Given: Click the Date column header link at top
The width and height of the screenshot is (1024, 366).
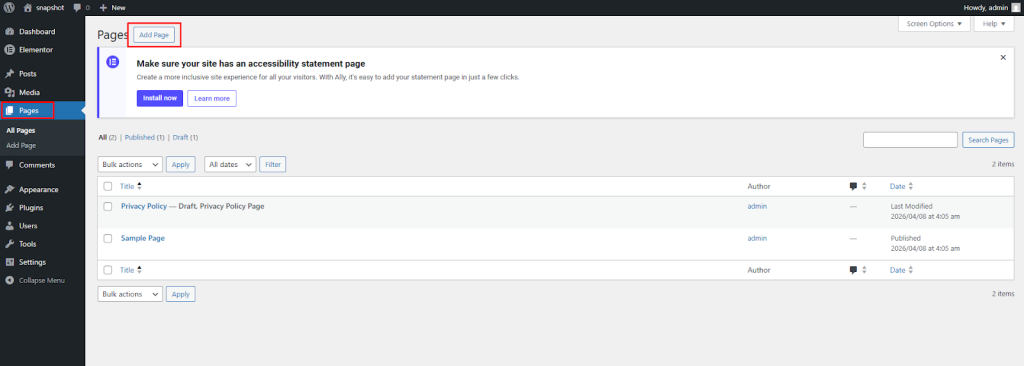Looking at the screenshot, I should pyautogui.click(x=897, y=186).
